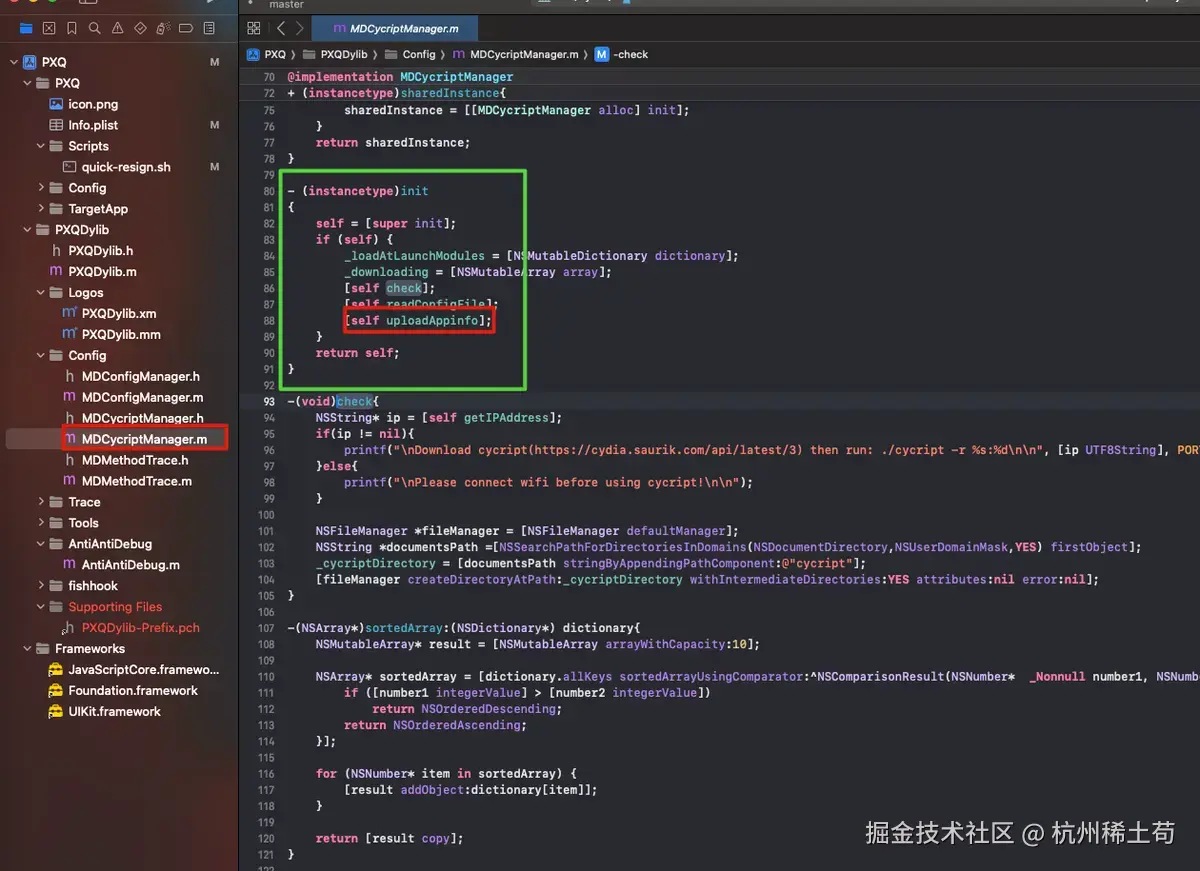
Task: Collapse the Frameworks group
Action: [27, 649]
